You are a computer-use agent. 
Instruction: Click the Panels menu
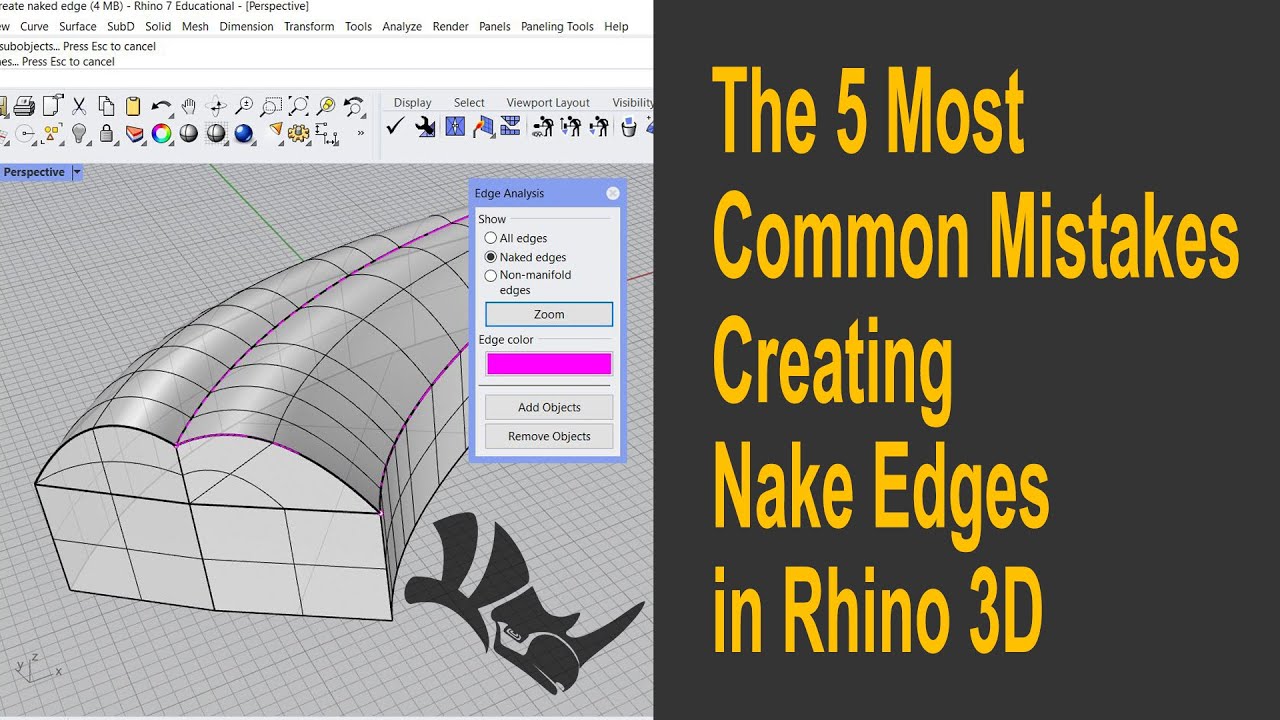[x=495, y=26]
